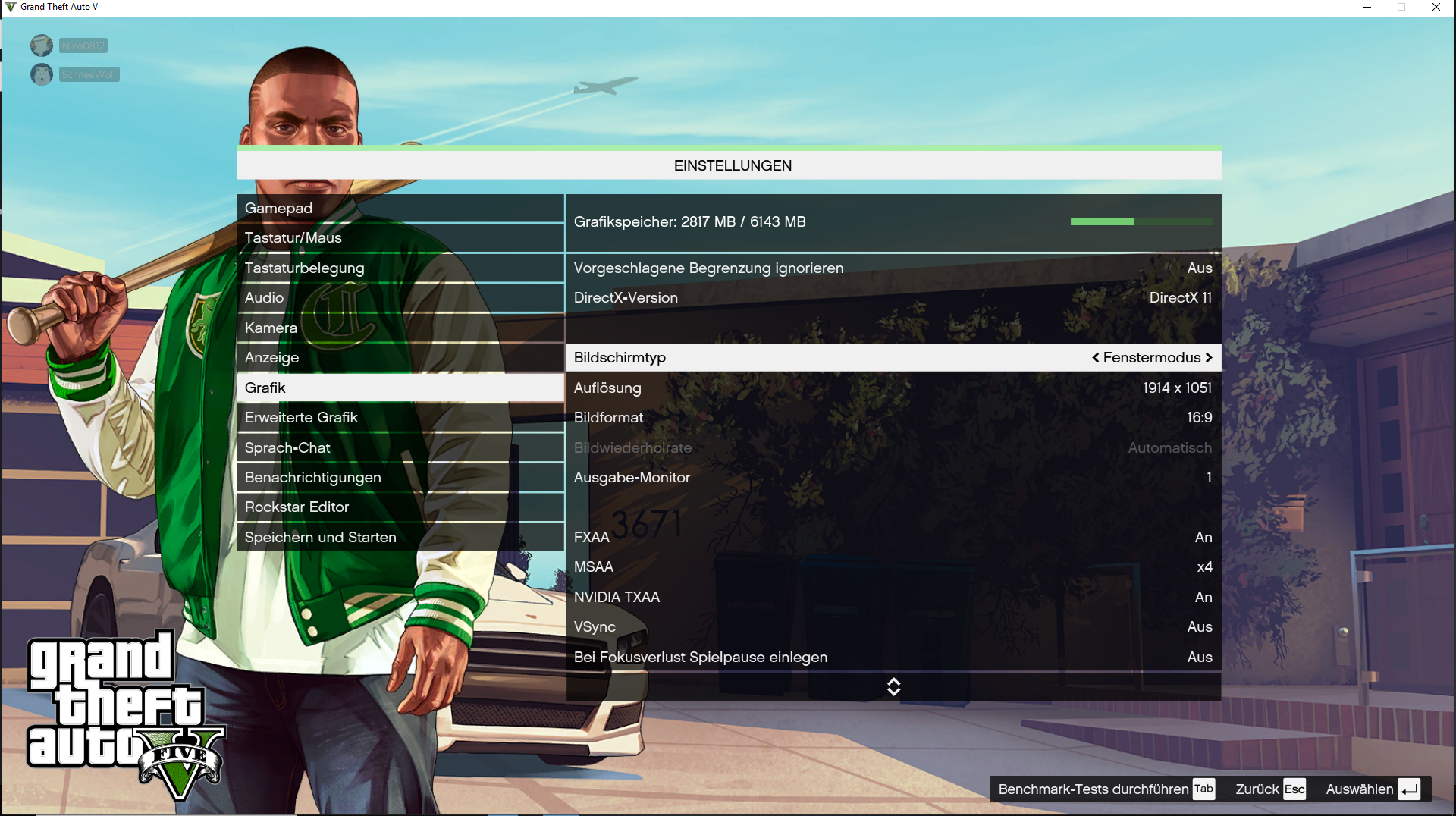The width and height of the screenshot is (1456, 816).
Task: Toggle Vorgeschlagene Begrenzung ignorieren setting
Action: (x=893, y=268)
